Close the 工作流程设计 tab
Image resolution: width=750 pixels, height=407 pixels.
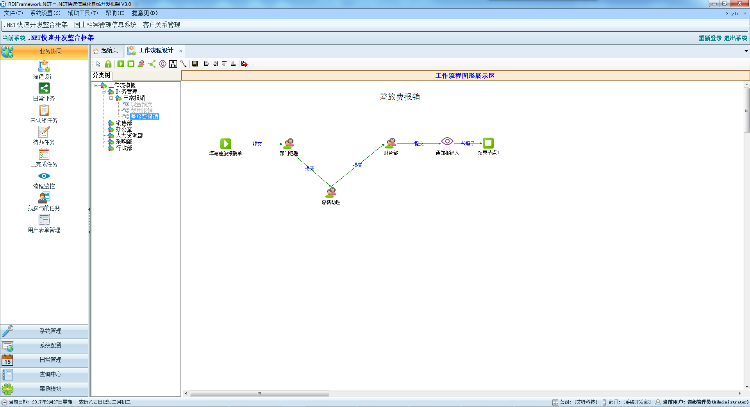180,51
